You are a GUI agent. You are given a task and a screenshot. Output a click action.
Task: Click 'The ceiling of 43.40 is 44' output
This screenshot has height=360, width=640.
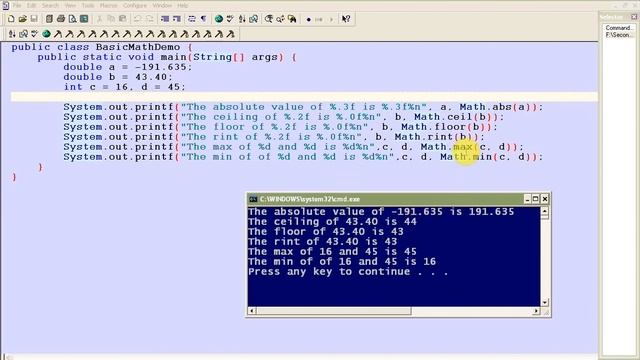point(332,222)
